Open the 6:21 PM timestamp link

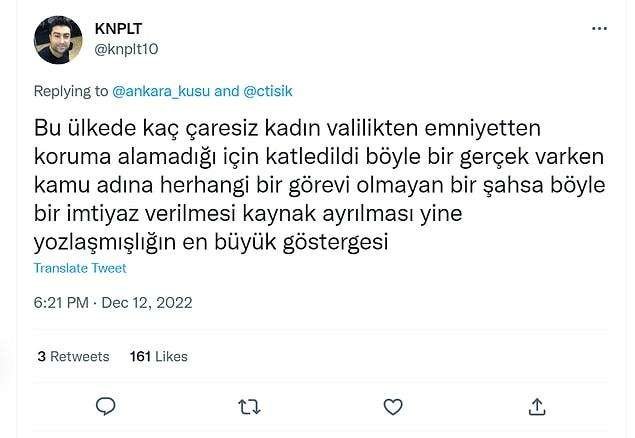[x=62, y=302]
